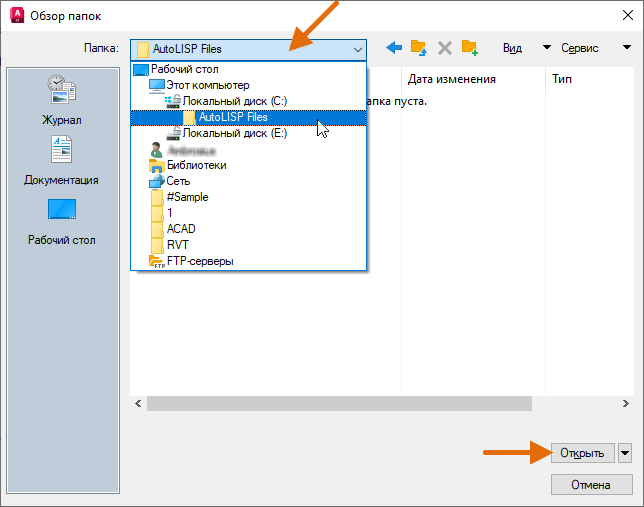Screen dimensions: 644x507
Task: Select Этот компьютер in dropdown list
Action: (x=248, y=85)
